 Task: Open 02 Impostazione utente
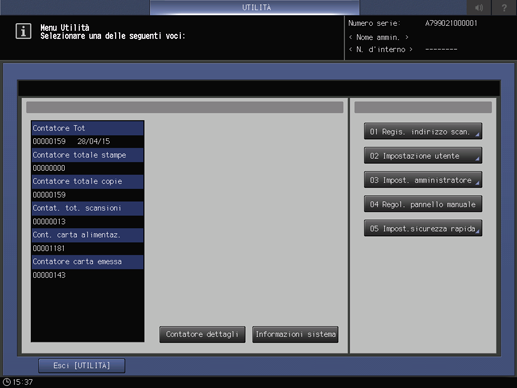[x=423, y=156]
